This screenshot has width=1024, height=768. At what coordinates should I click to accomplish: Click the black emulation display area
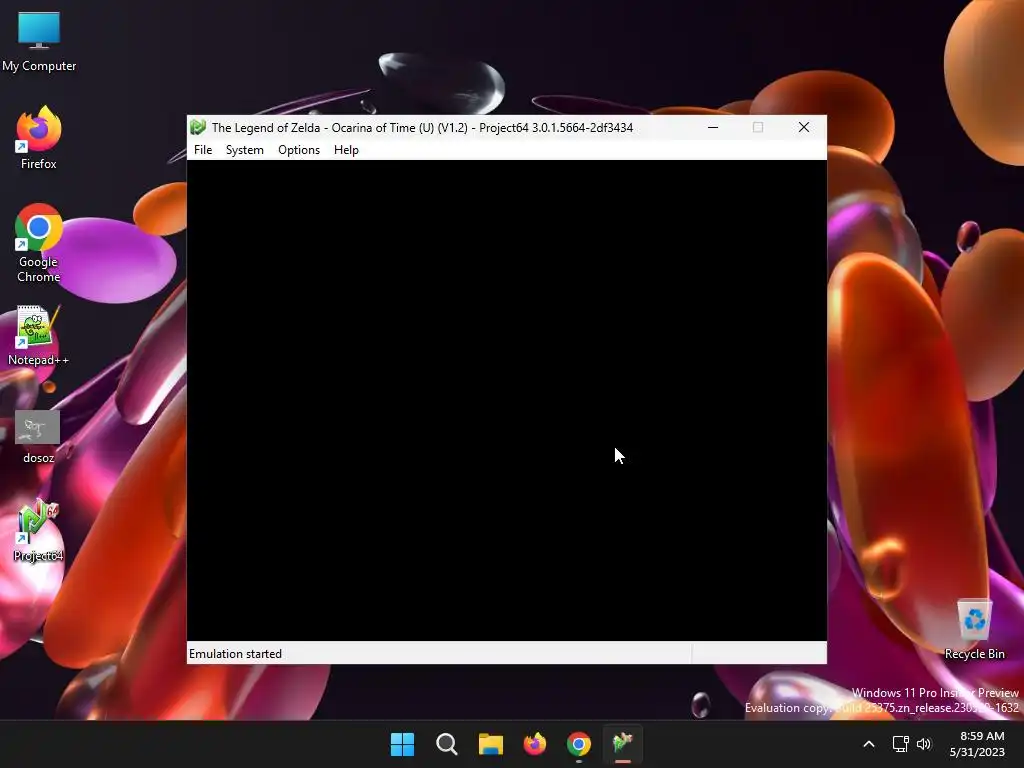click(x=507, y=400)
